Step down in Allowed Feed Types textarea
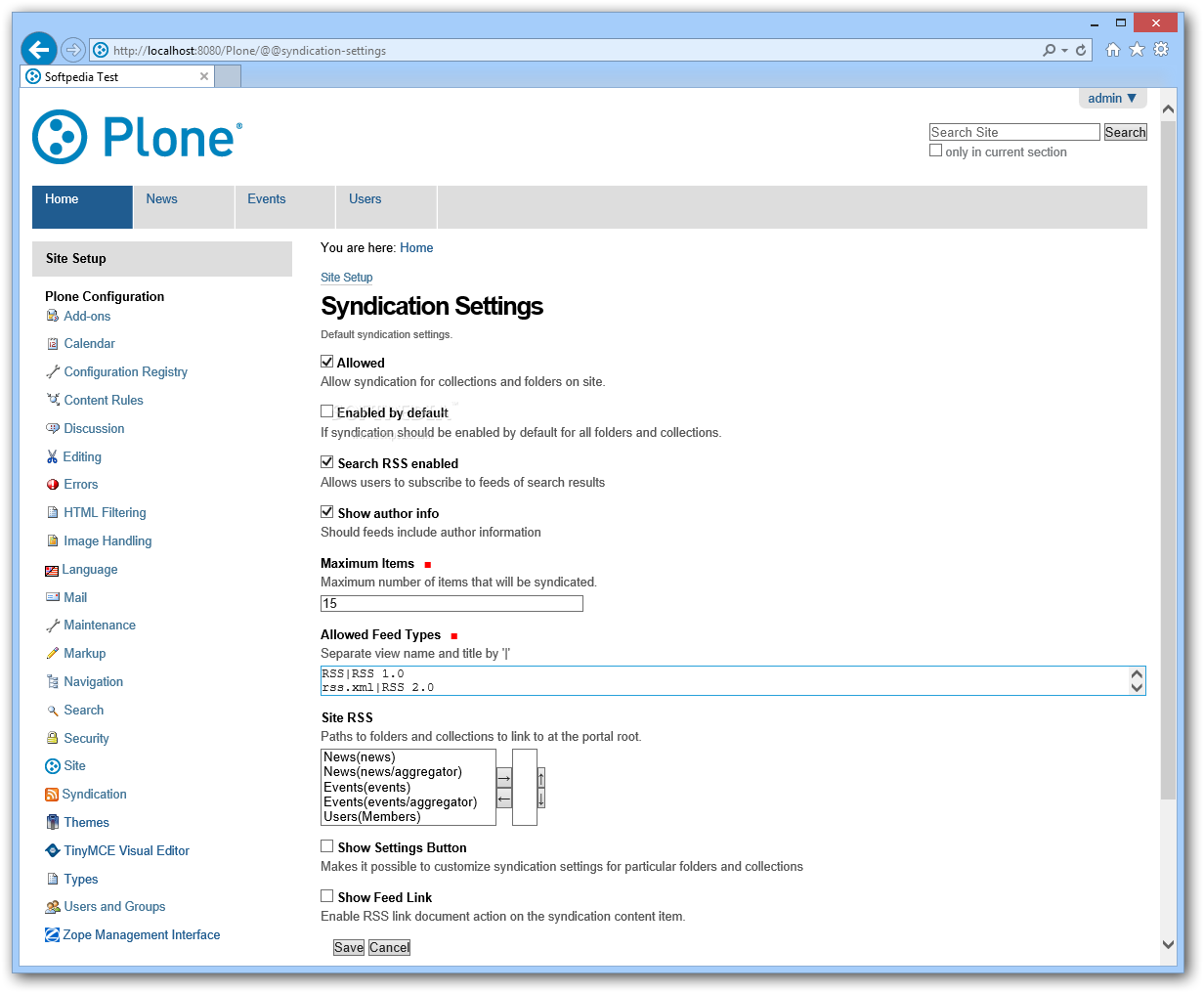The image size is (1204, 993). pos(1137,687)
